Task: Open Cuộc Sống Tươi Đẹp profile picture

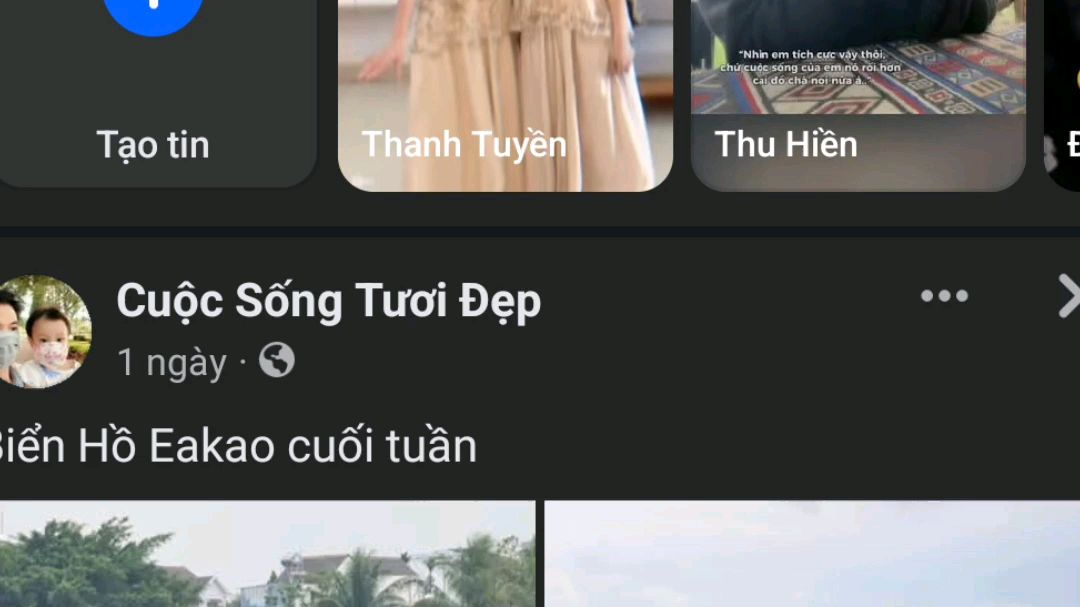Action: click(42, 332)
